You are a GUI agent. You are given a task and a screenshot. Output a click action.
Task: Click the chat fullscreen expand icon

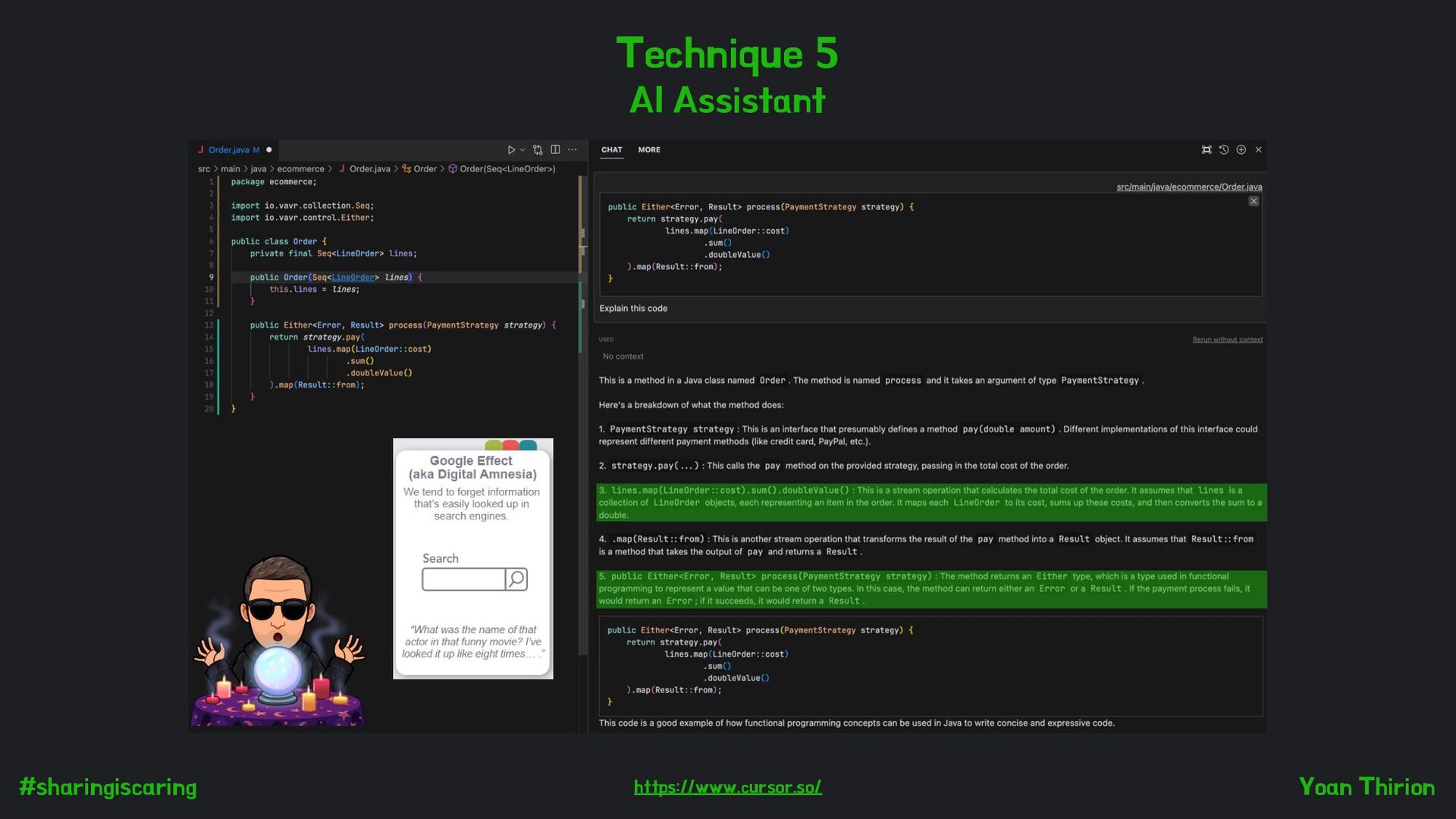(1207, 150)
